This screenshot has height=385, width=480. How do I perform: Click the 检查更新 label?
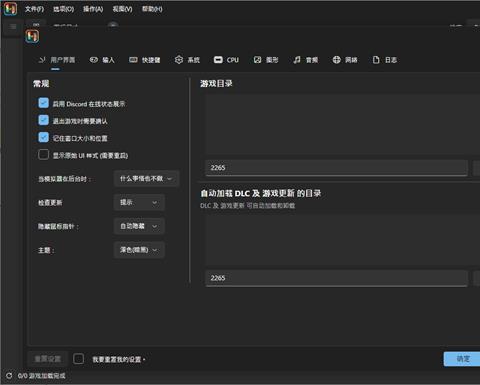[50, 203]
